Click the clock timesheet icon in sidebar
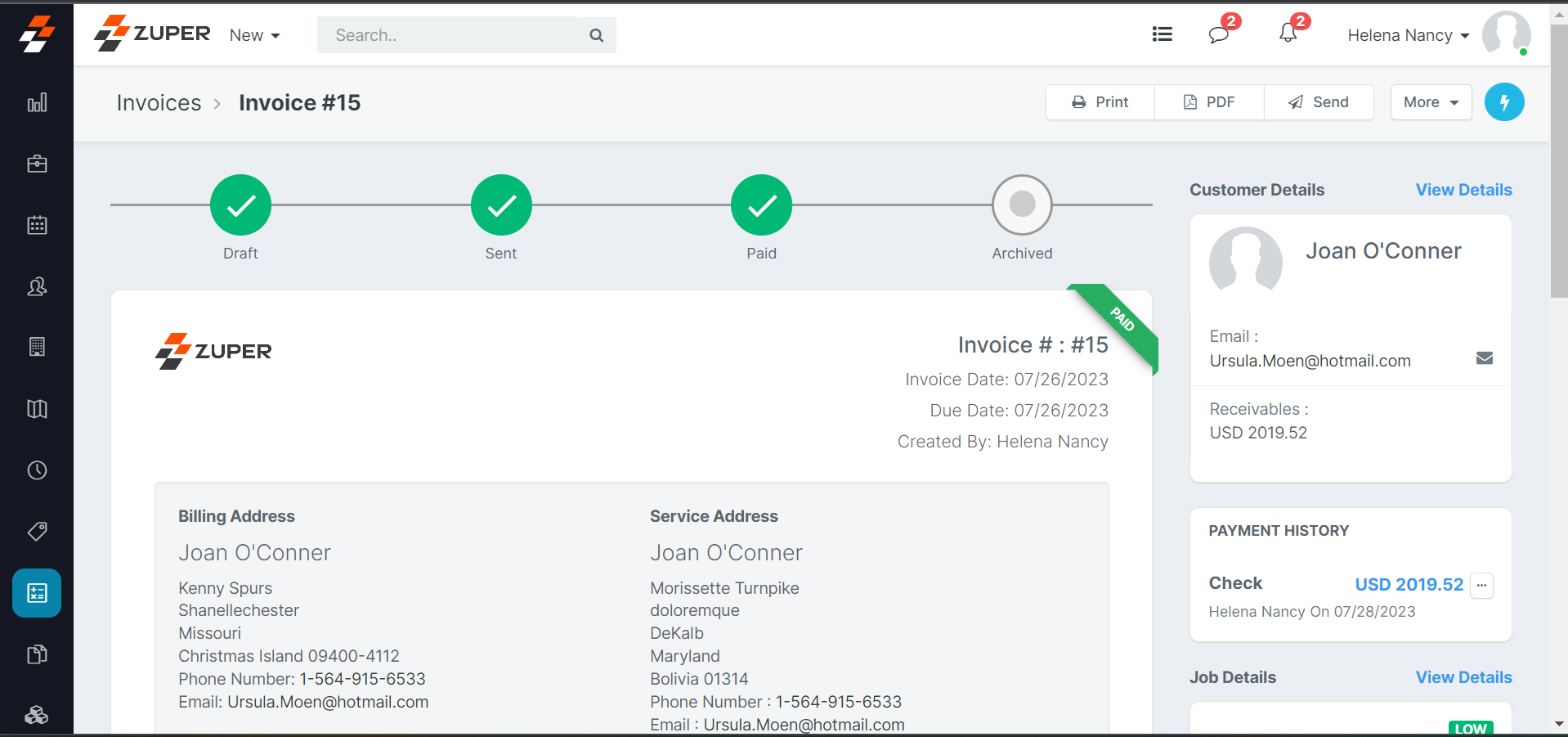The image size is (1568, 737). 37,470
